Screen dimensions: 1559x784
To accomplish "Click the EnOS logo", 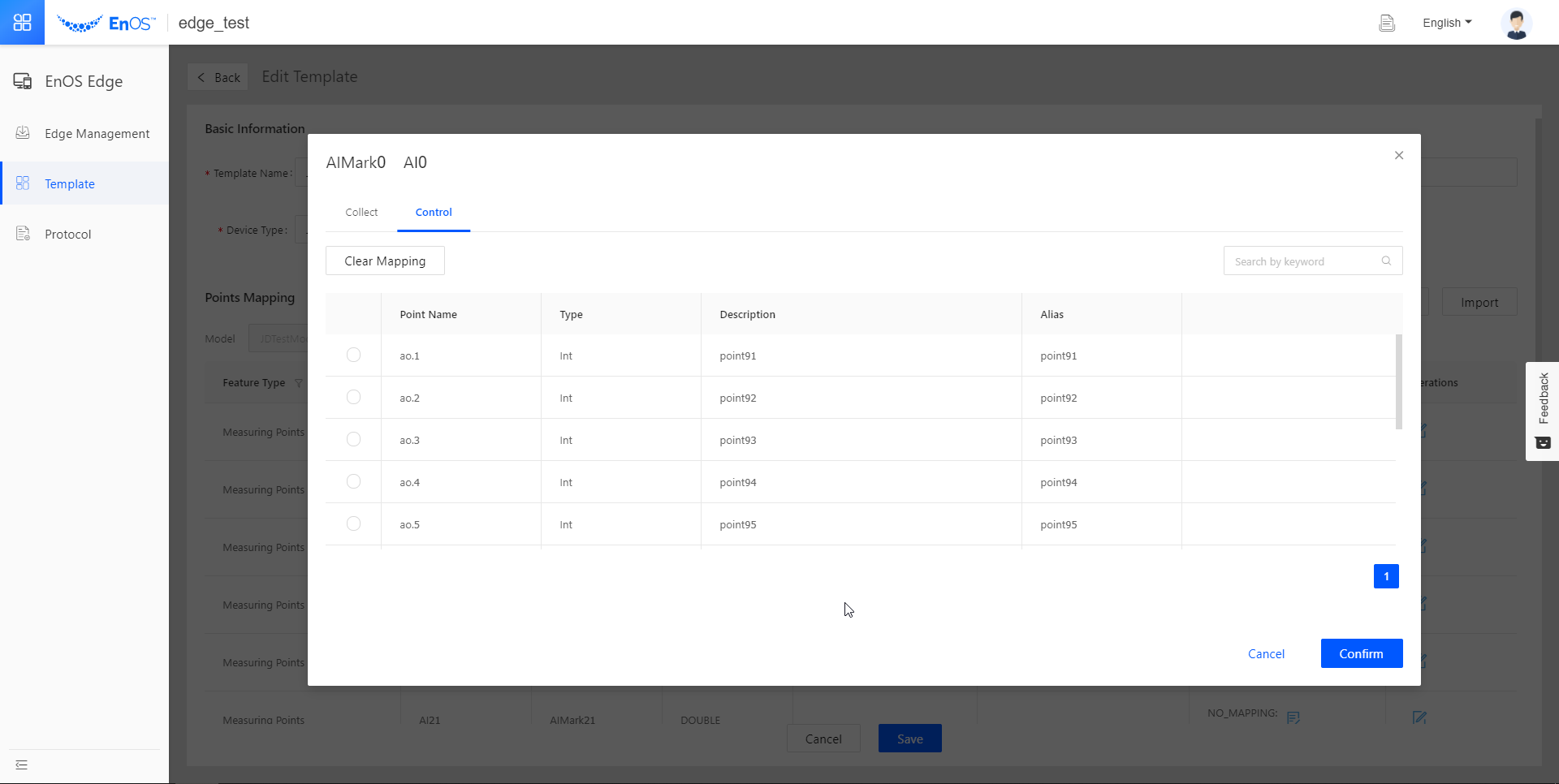I will [106, 24].
